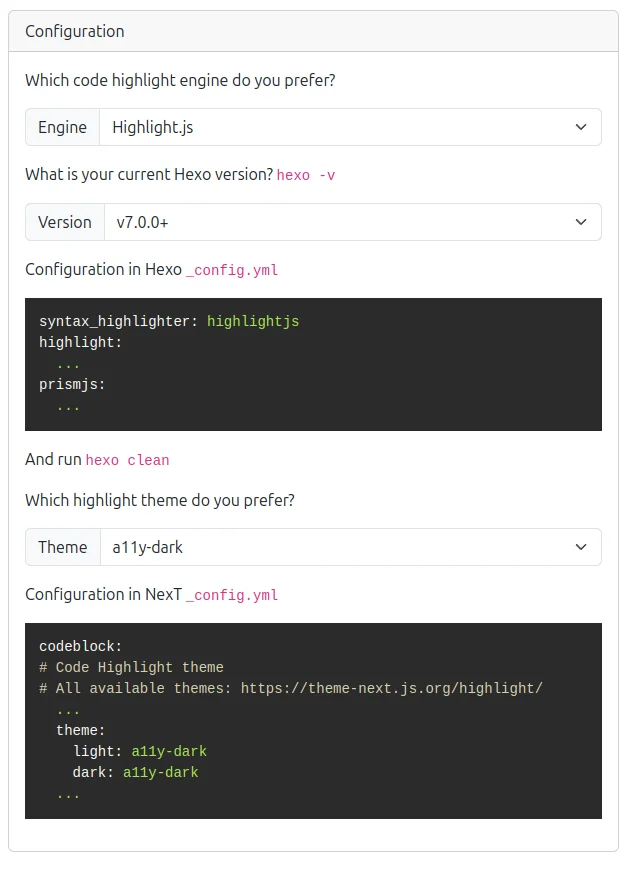Viewport: 631px width, 869px height.
Task: Click the 'light: a11y-dark' code line
Action: (x=140, y=752)
